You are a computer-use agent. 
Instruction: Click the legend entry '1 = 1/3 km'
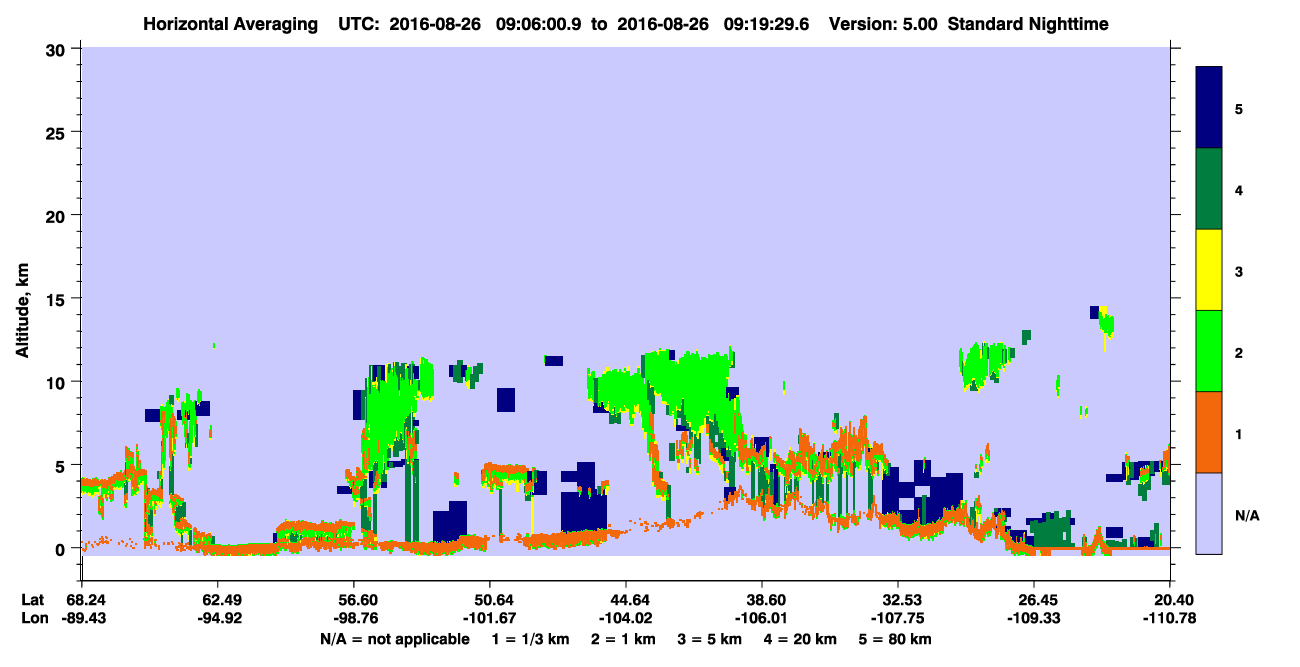click(532, 639)
